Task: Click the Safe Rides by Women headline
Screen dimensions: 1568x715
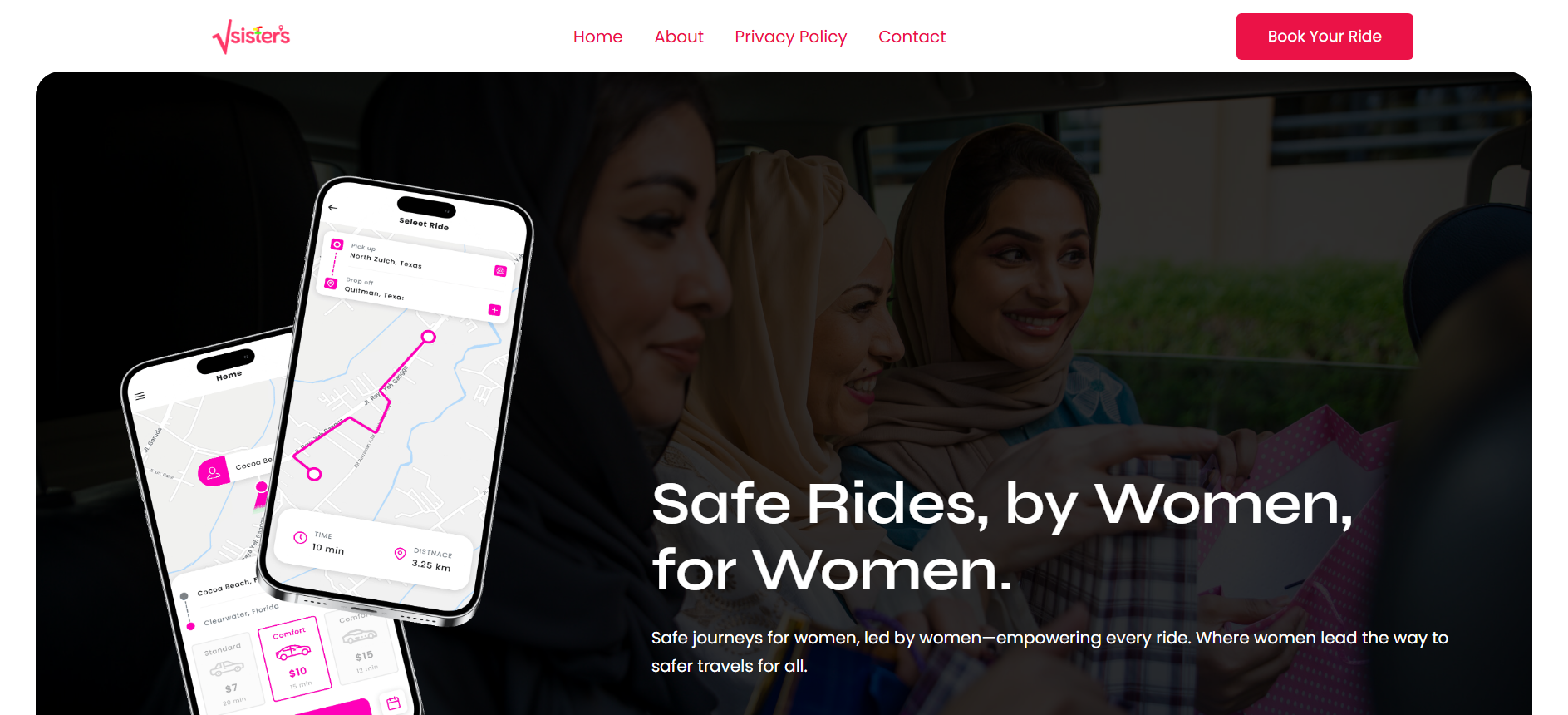Action: 1002,537
